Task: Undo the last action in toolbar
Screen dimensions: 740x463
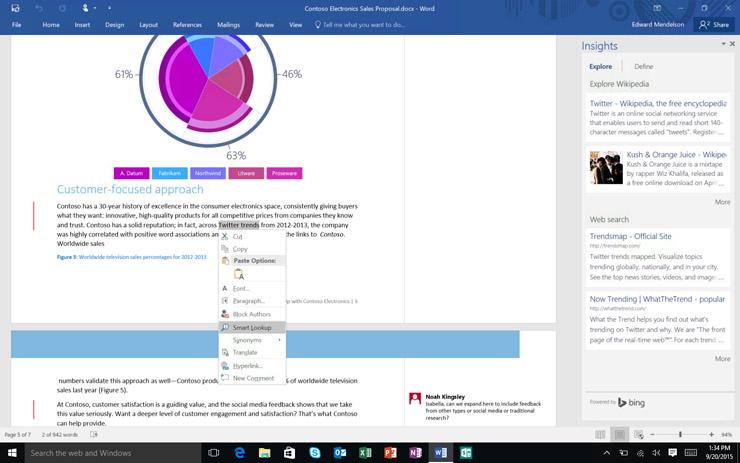Action: (x=39, y=8)
